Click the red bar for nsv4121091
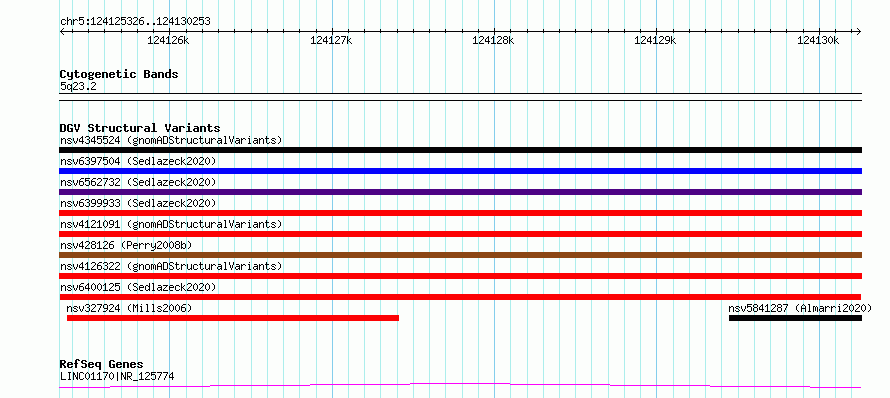The image size is (890, 398). (460, 234)
